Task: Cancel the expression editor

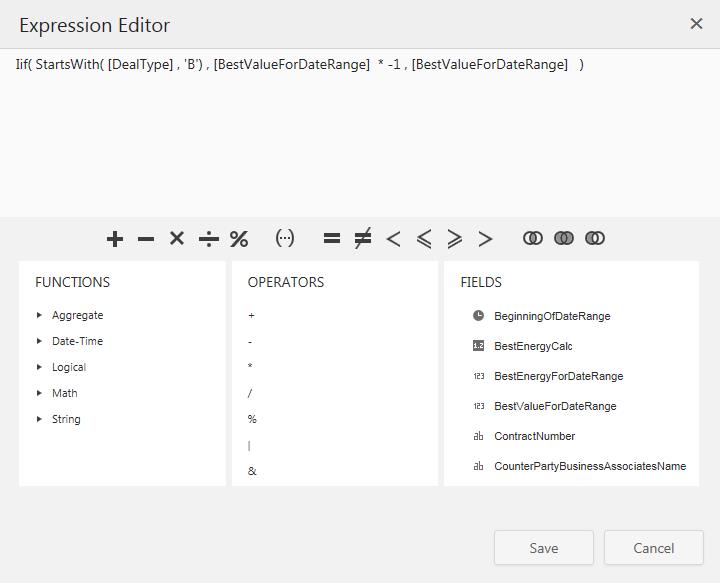Action: tap(653, 548)
